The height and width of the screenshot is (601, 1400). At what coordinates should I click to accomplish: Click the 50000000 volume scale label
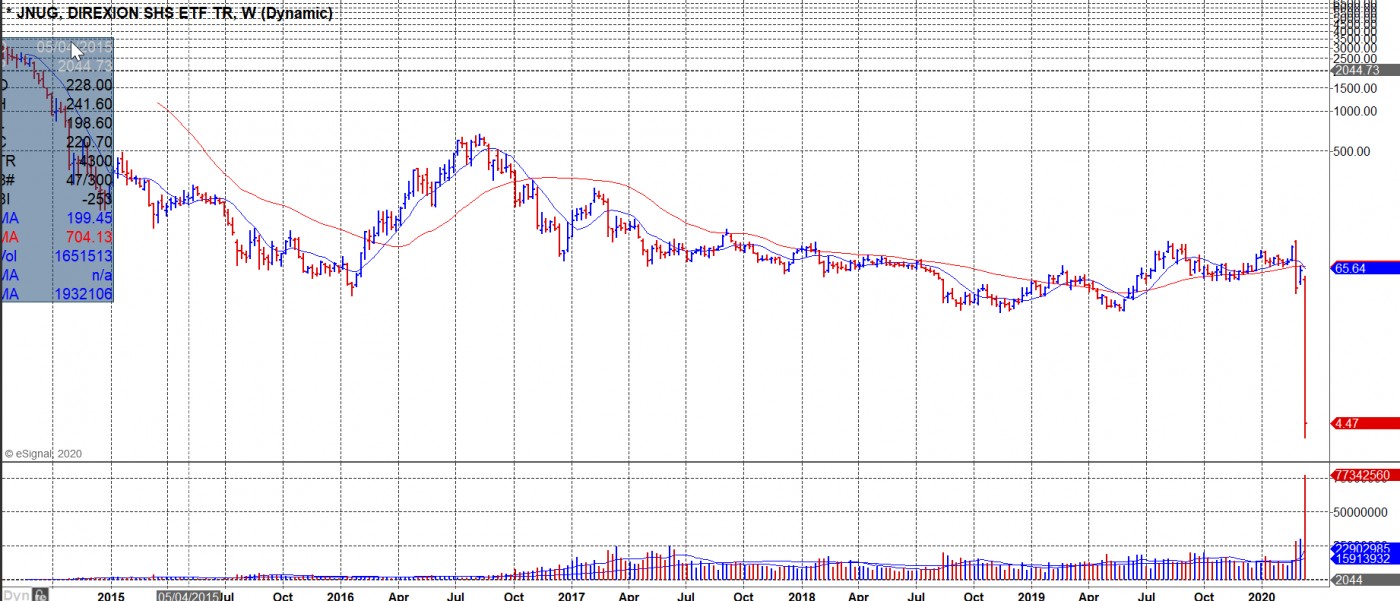(x=1359, y=512)
